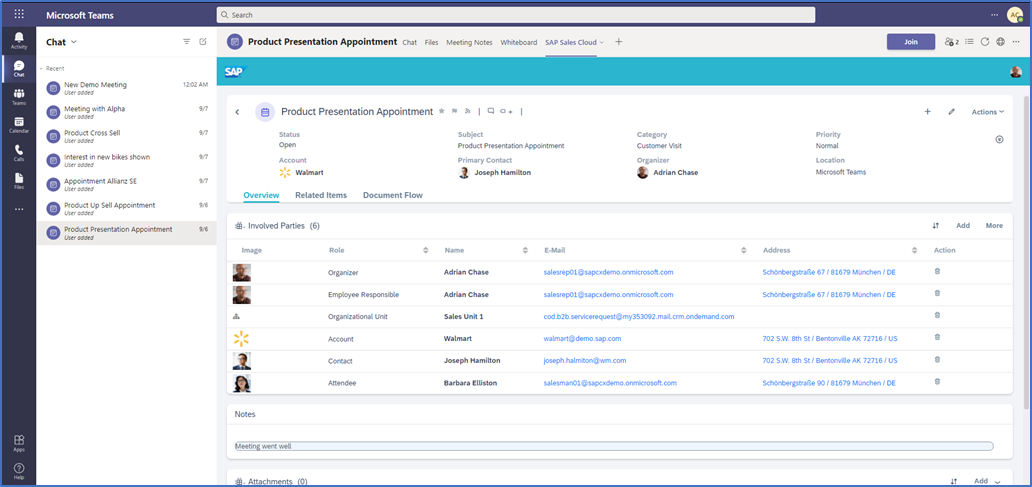Open profile avatar in Teams title bar
Image resolution: width=1032 pixels, height=487 pixels.
pos(1015,14)
